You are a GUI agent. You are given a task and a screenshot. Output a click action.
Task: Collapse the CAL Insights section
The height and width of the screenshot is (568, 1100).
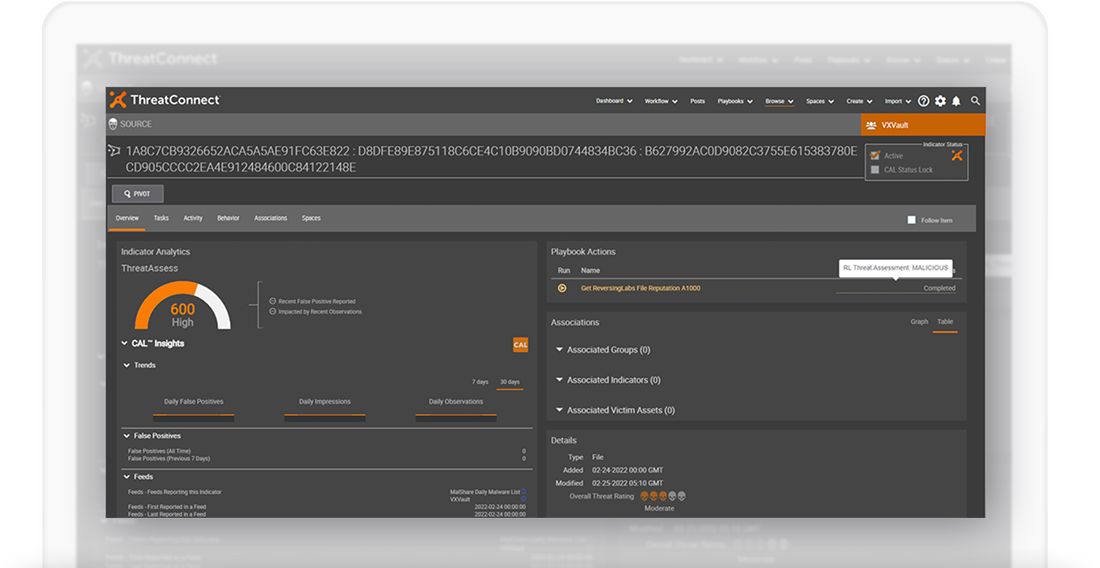coord(124,344)
